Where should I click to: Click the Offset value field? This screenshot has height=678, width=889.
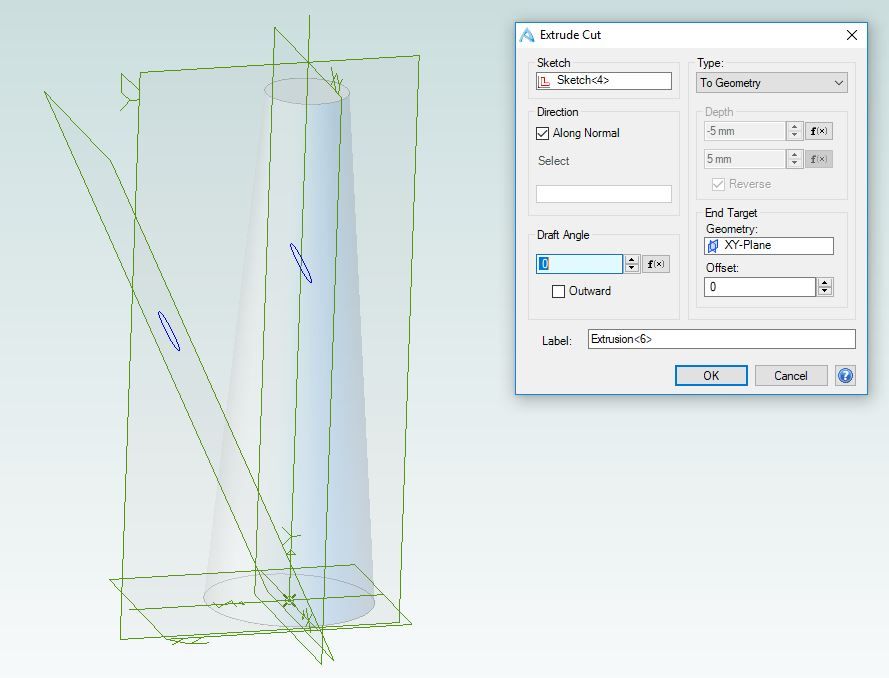[x=760, y=287]
